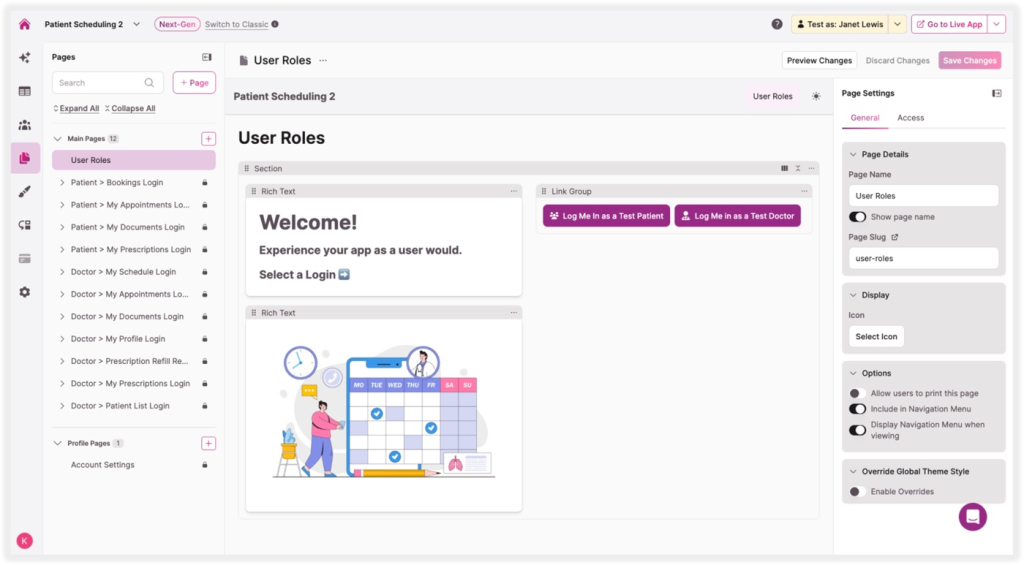Viewport: 1024px width, 565px height.
Task: Toggle Show page name switch
Action: (x=857, y=217)
